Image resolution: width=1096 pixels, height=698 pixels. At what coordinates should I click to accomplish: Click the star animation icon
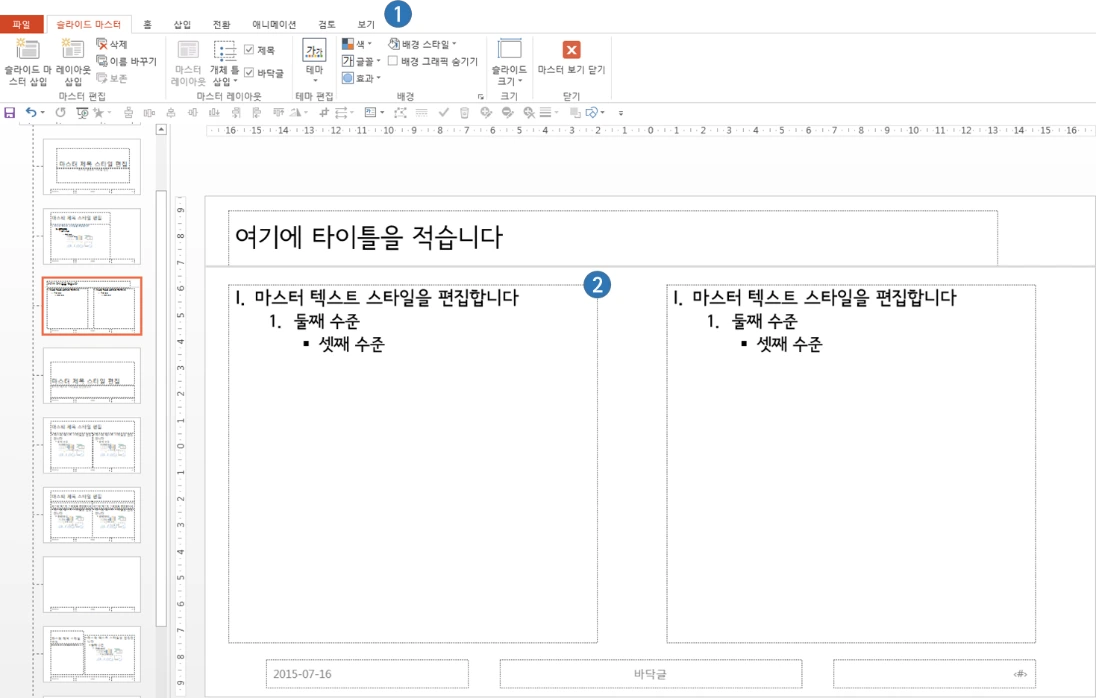click(x=99, y=112)
